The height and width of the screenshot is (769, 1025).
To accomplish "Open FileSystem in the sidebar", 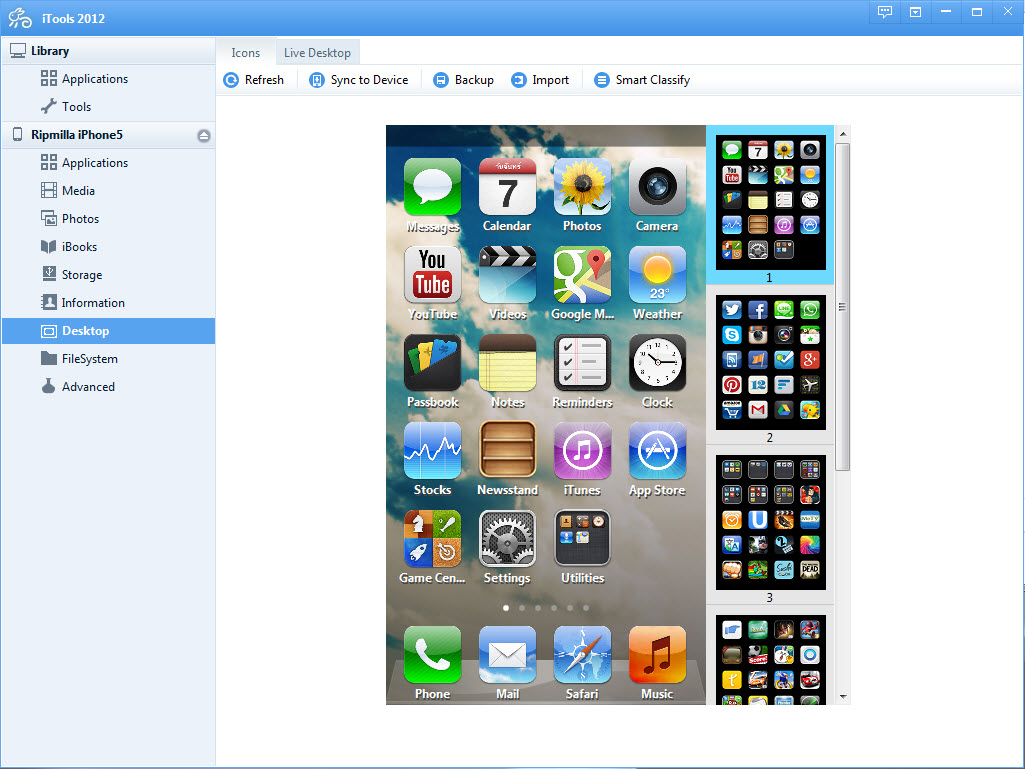I will [x=109, y=359].
